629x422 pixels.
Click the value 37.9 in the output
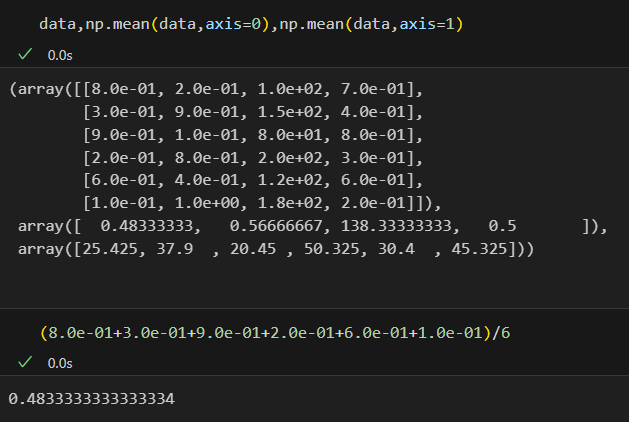[174, 249]
